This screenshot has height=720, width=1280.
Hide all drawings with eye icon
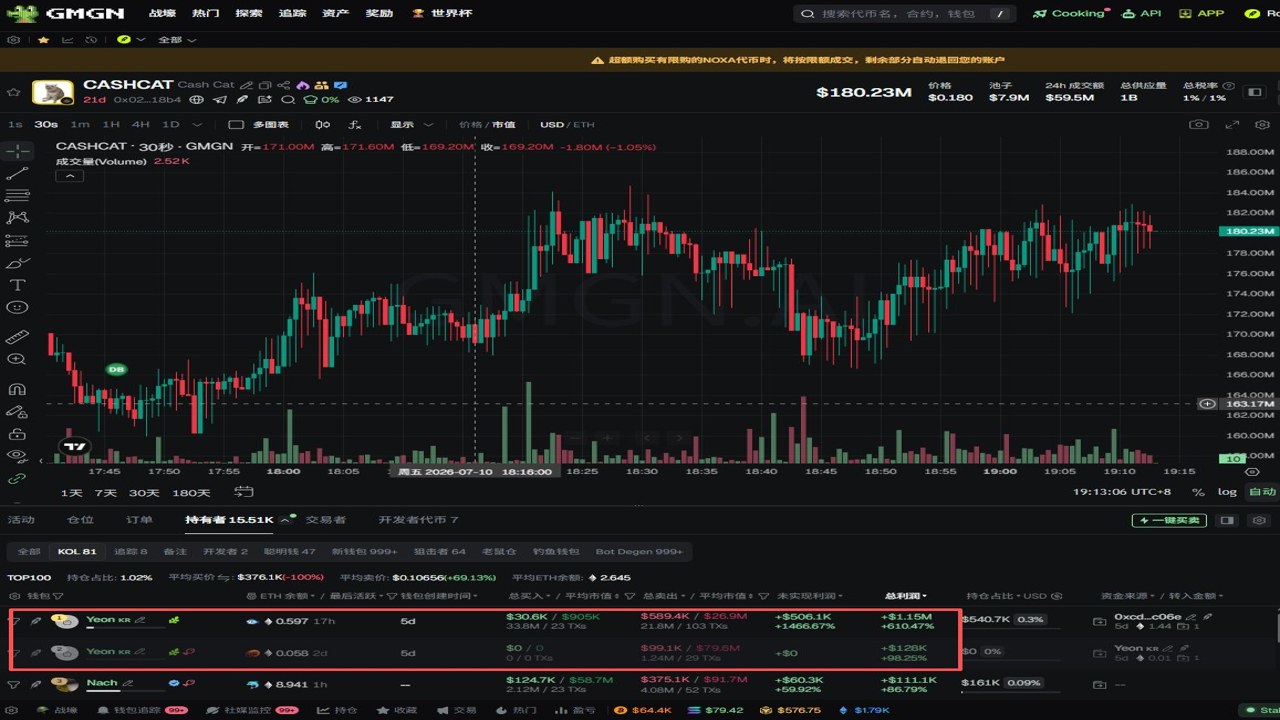(x=17, y=455)
